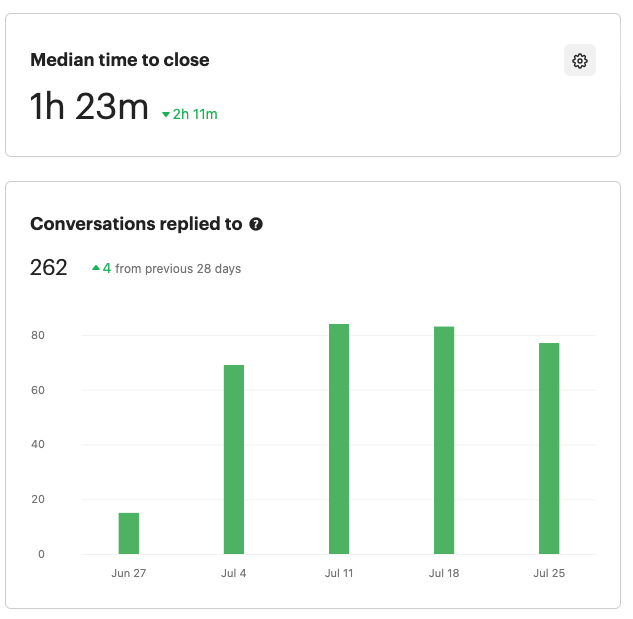Click the Conversations replied to title

136,224
